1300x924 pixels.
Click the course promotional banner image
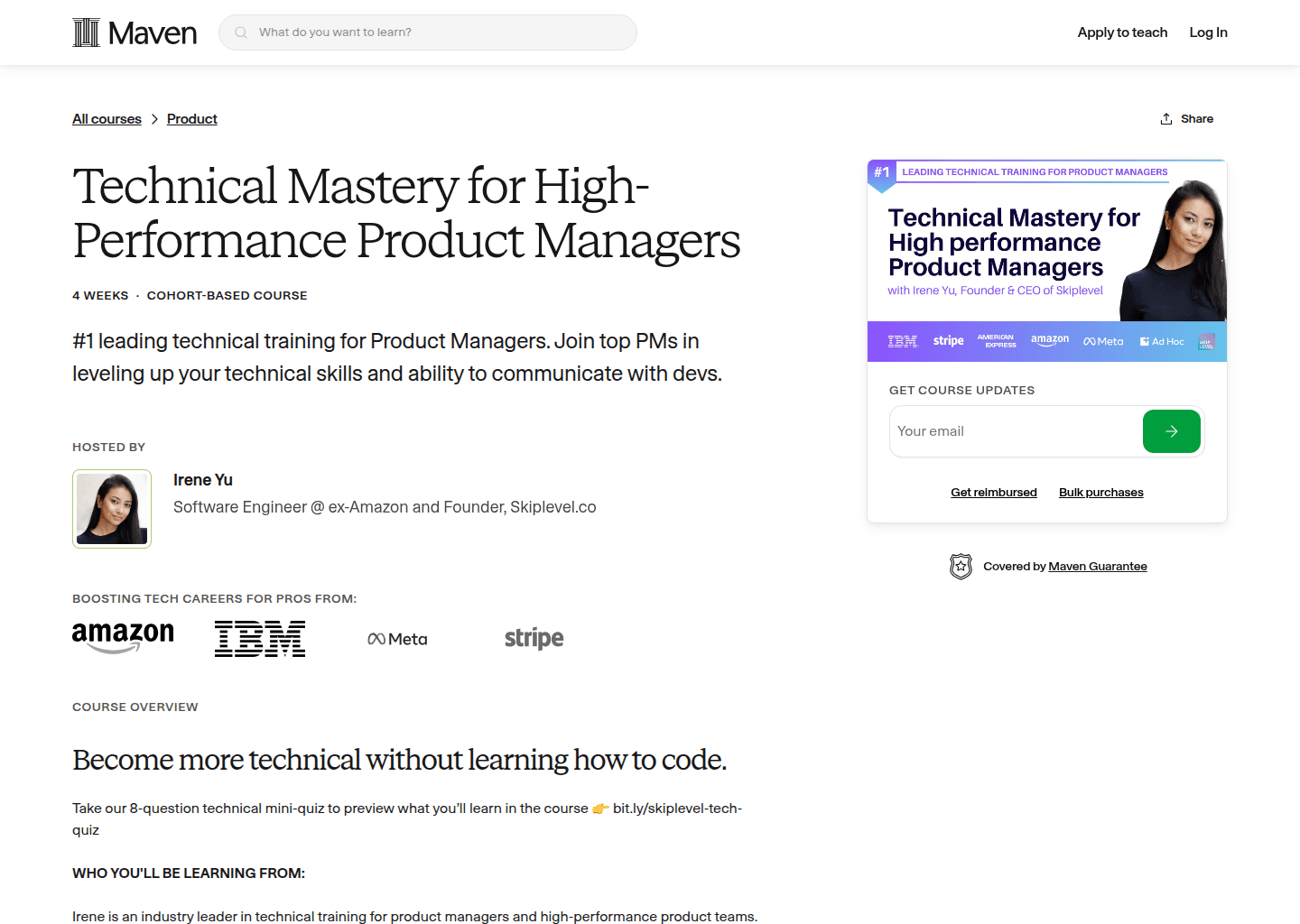pos(1046,257)
